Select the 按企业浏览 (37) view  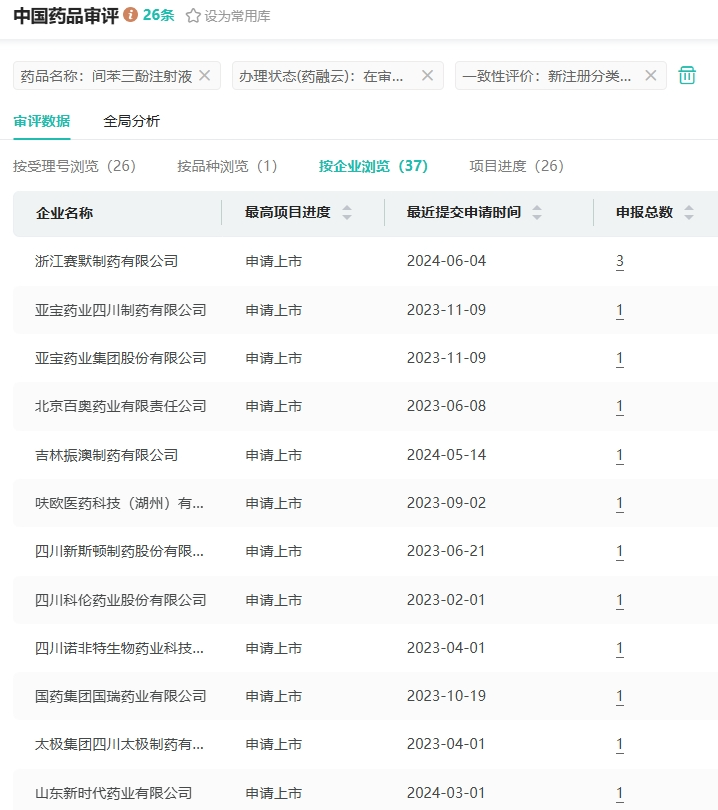pos(373,166)
